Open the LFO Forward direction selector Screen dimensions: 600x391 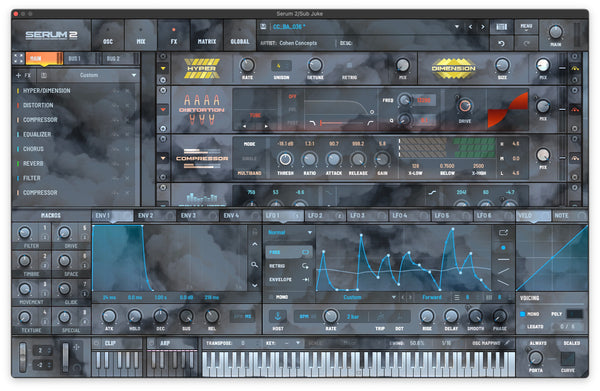click(432, 297)
